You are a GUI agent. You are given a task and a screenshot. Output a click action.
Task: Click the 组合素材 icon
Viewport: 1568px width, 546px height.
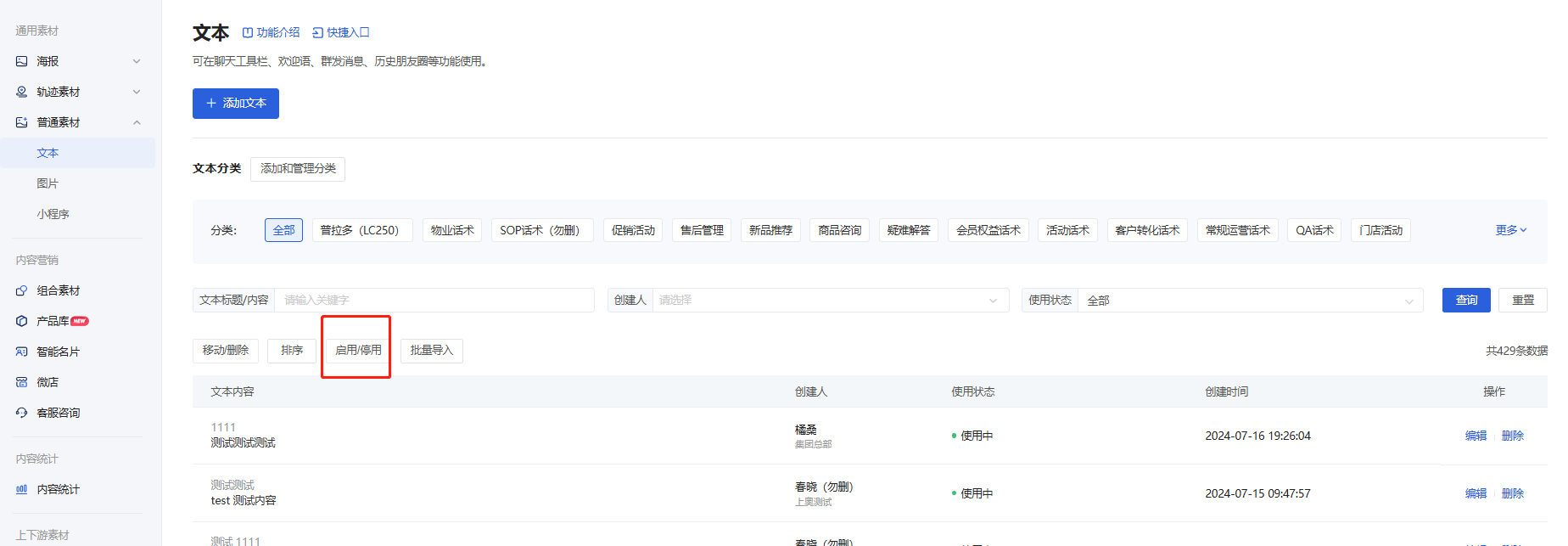tap(22, 290)
